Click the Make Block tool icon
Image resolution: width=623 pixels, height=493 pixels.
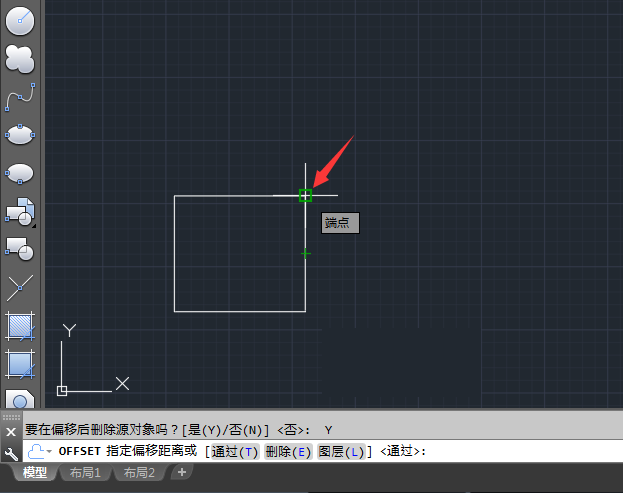(20, 249)
